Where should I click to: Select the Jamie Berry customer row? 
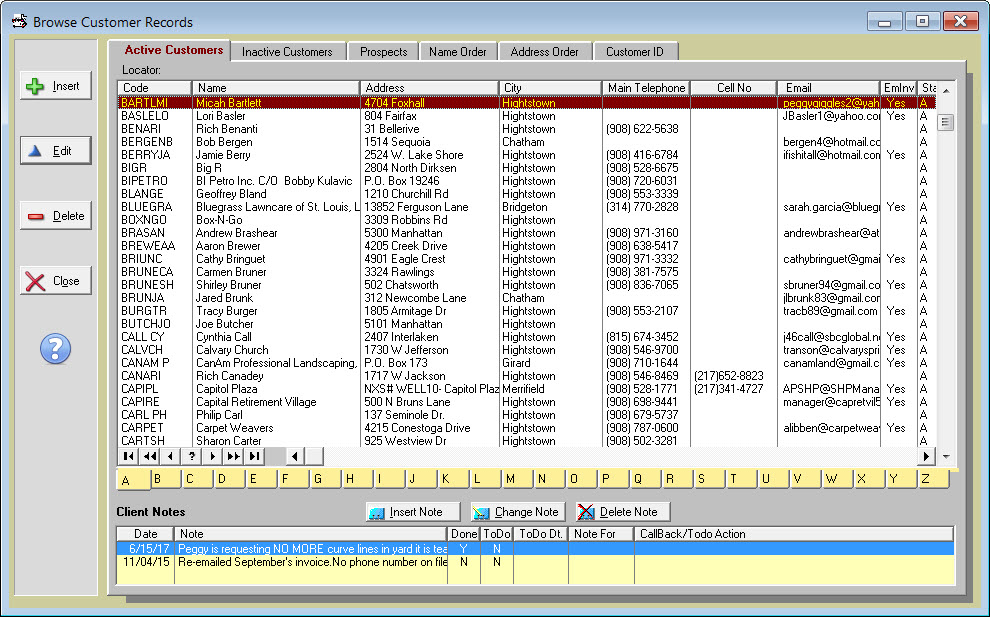(527, 155)
